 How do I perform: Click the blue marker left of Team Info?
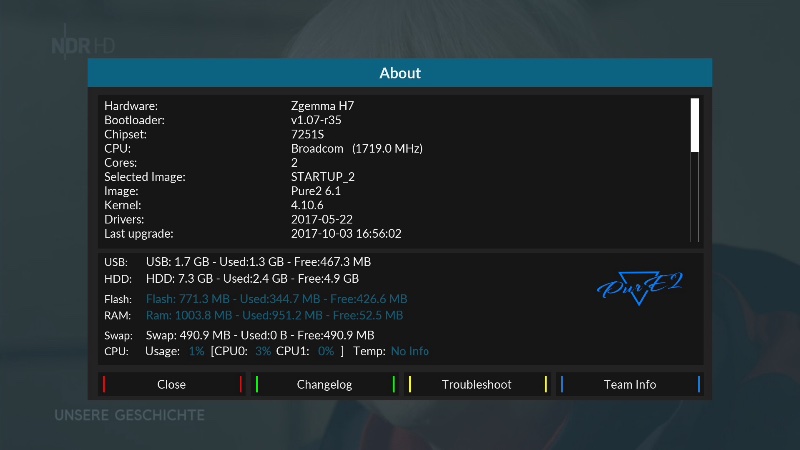point(562,384)
